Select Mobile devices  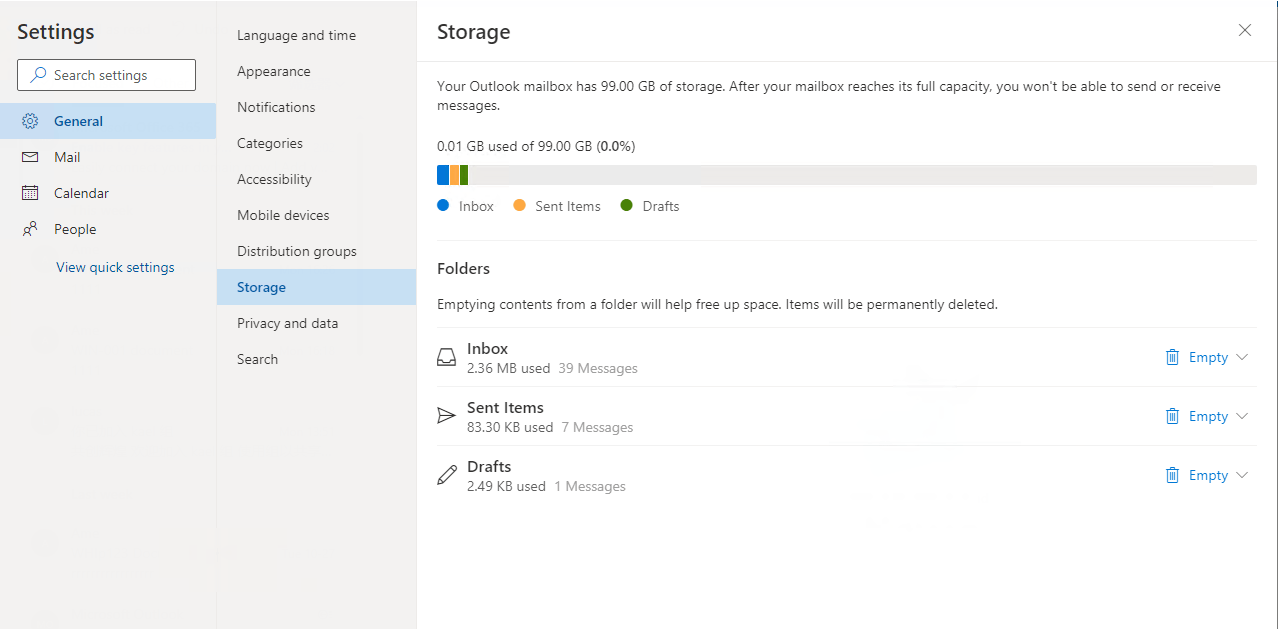point(316,215)
